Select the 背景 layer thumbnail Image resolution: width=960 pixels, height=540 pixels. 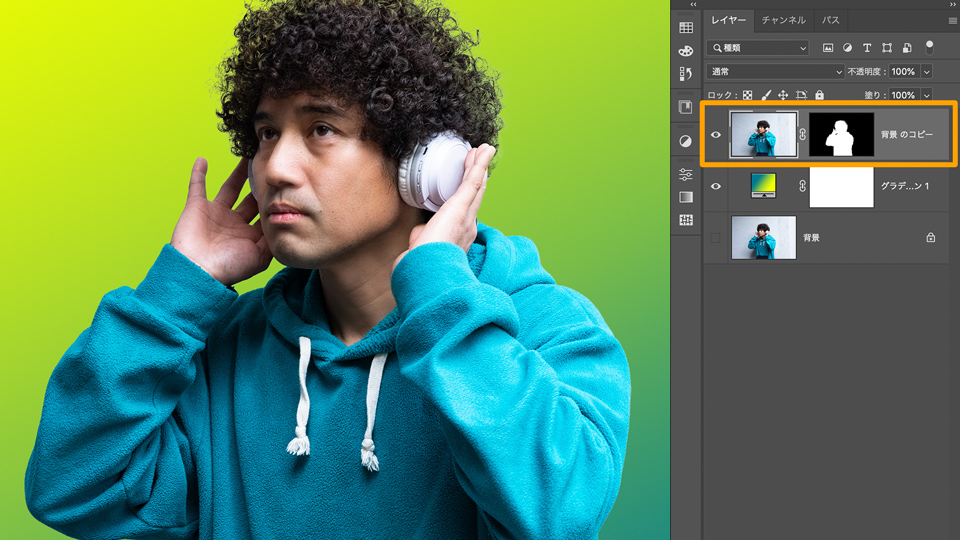click(x=764, y=238)
